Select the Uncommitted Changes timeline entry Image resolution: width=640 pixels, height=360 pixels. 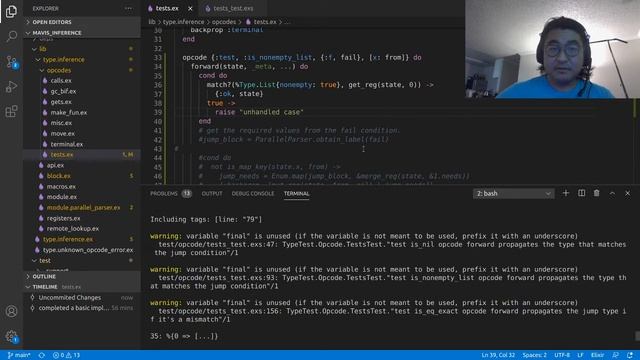point(82,298)
